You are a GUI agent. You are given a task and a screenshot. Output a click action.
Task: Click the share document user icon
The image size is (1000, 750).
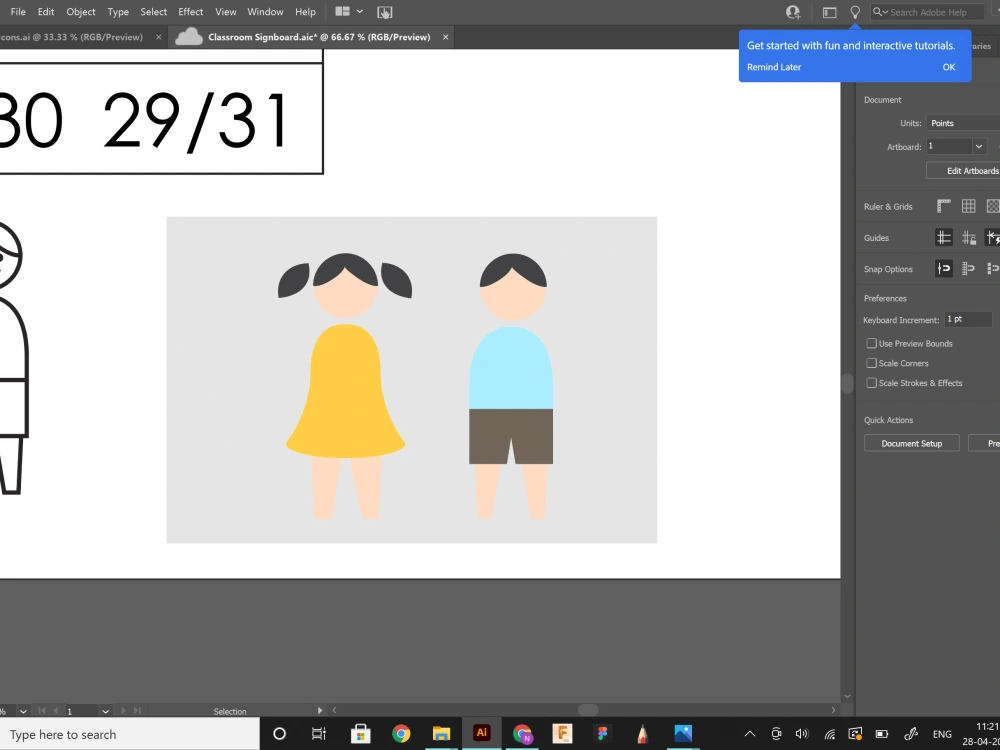point(793,12)
